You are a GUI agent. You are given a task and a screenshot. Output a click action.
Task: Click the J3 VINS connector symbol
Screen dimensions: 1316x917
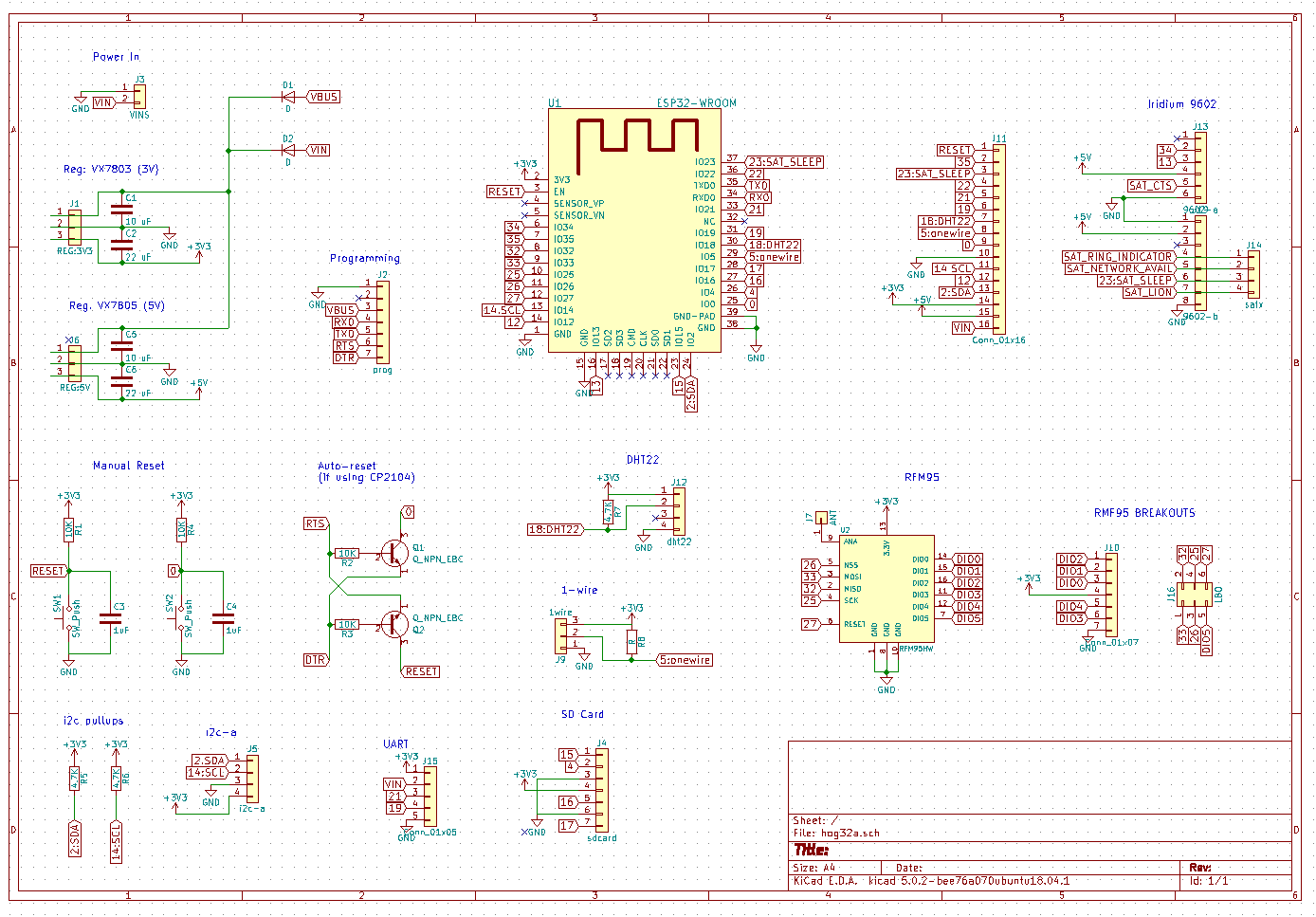click(x=140, y=96)
